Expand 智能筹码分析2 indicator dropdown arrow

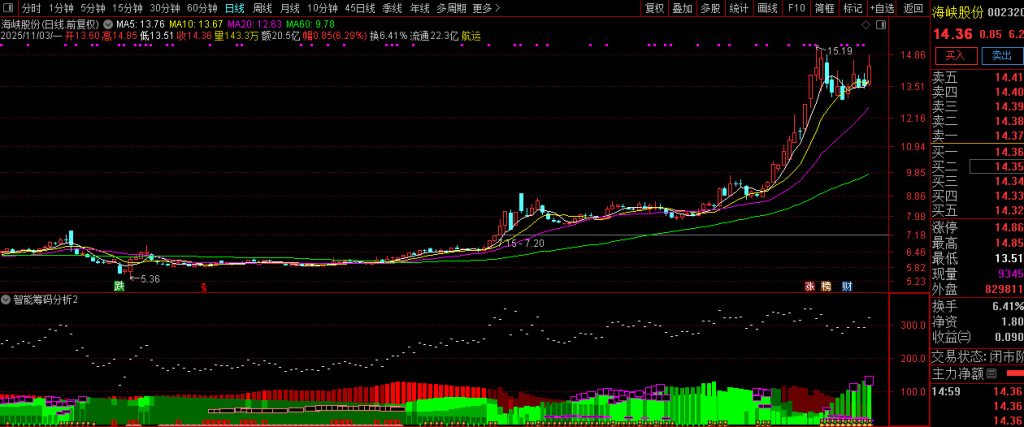coord(6,300)
